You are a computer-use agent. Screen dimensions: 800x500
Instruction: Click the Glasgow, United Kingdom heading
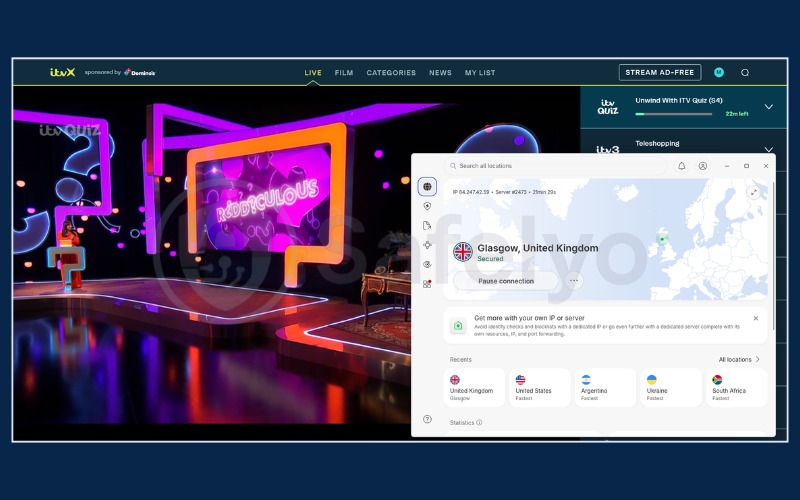click(538, 248)
